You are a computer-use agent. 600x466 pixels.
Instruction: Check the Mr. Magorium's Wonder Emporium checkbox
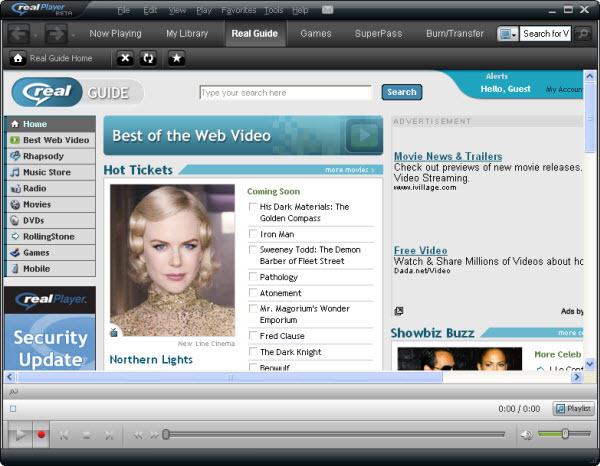[253, 308]
